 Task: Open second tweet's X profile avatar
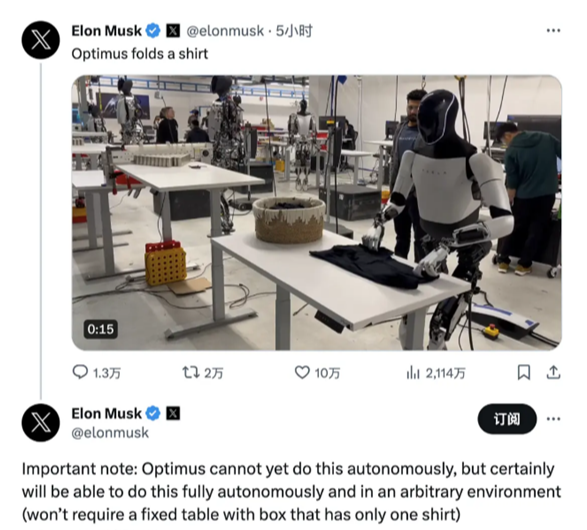point(41,423)
